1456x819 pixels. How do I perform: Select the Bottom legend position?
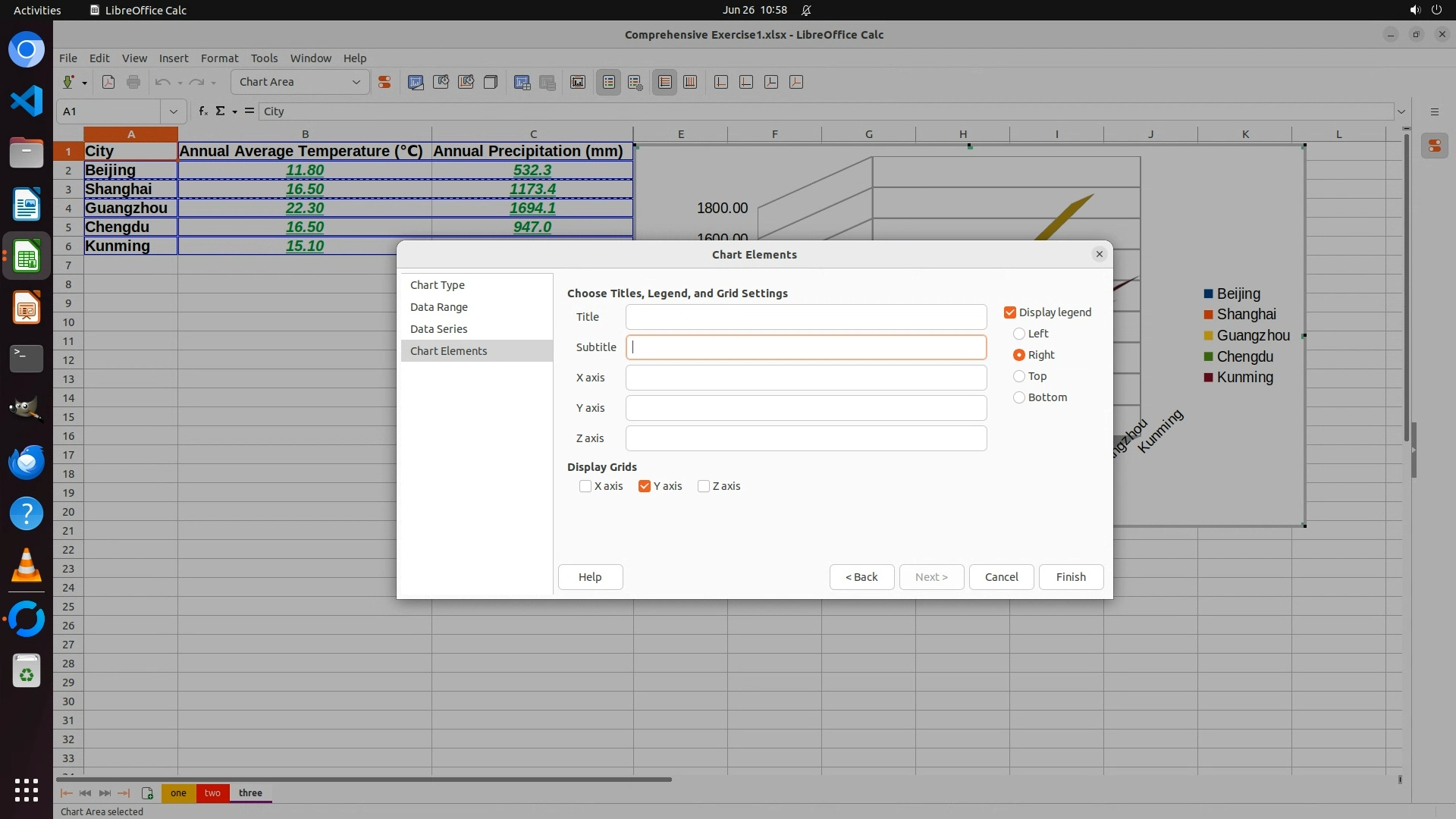(1019, 397)
